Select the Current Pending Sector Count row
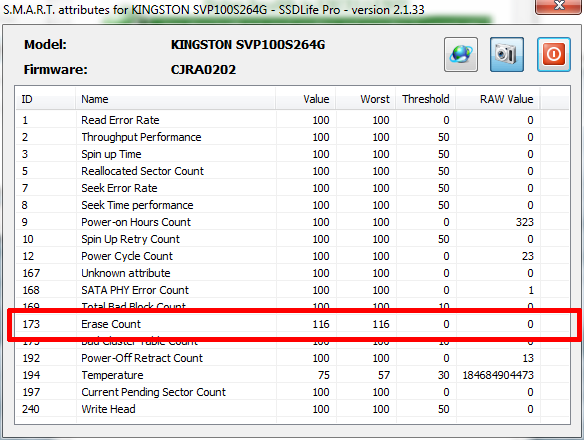This screenshot has width=584, height=440. 292,392
